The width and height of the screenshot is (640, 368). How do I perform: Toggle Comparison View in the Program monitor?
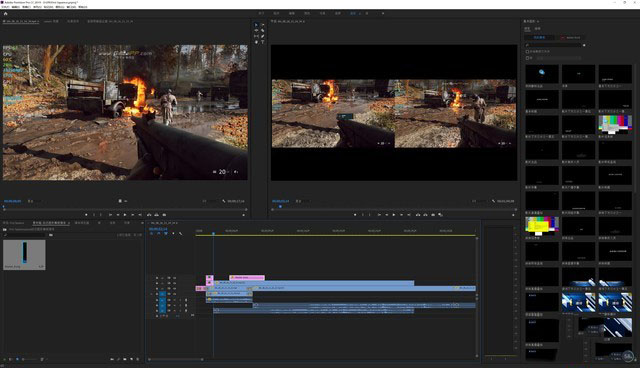point(440,215)
